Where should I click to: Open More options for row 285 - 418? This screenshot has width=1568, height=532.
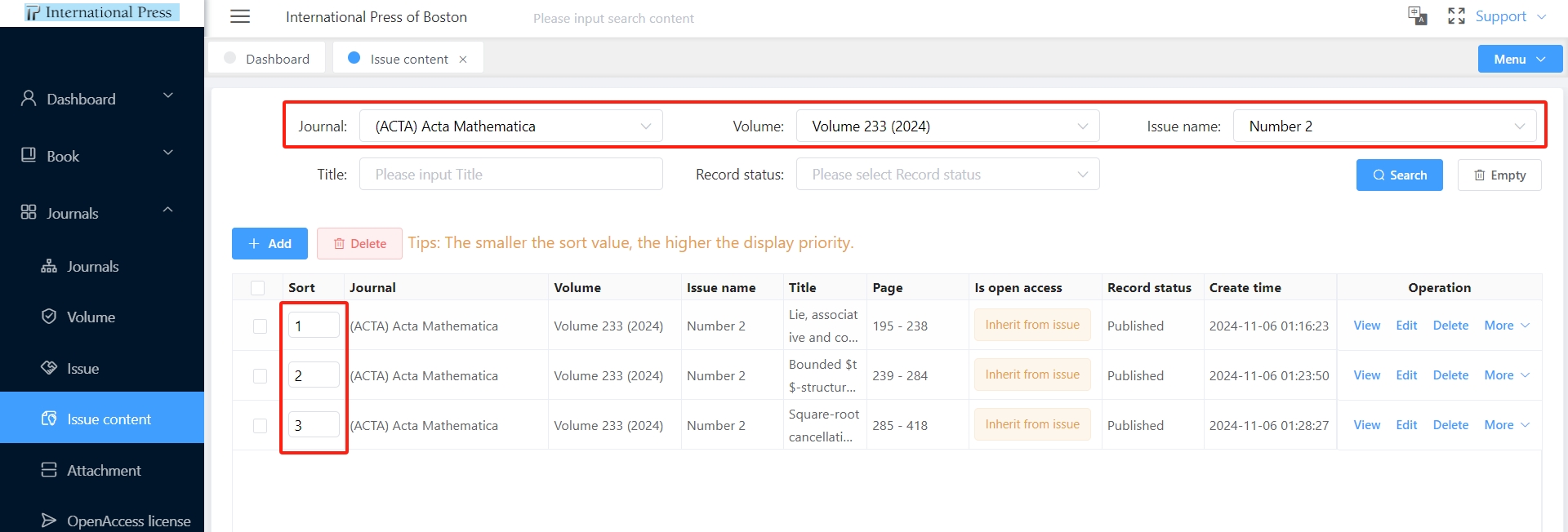pos(1507,425)
